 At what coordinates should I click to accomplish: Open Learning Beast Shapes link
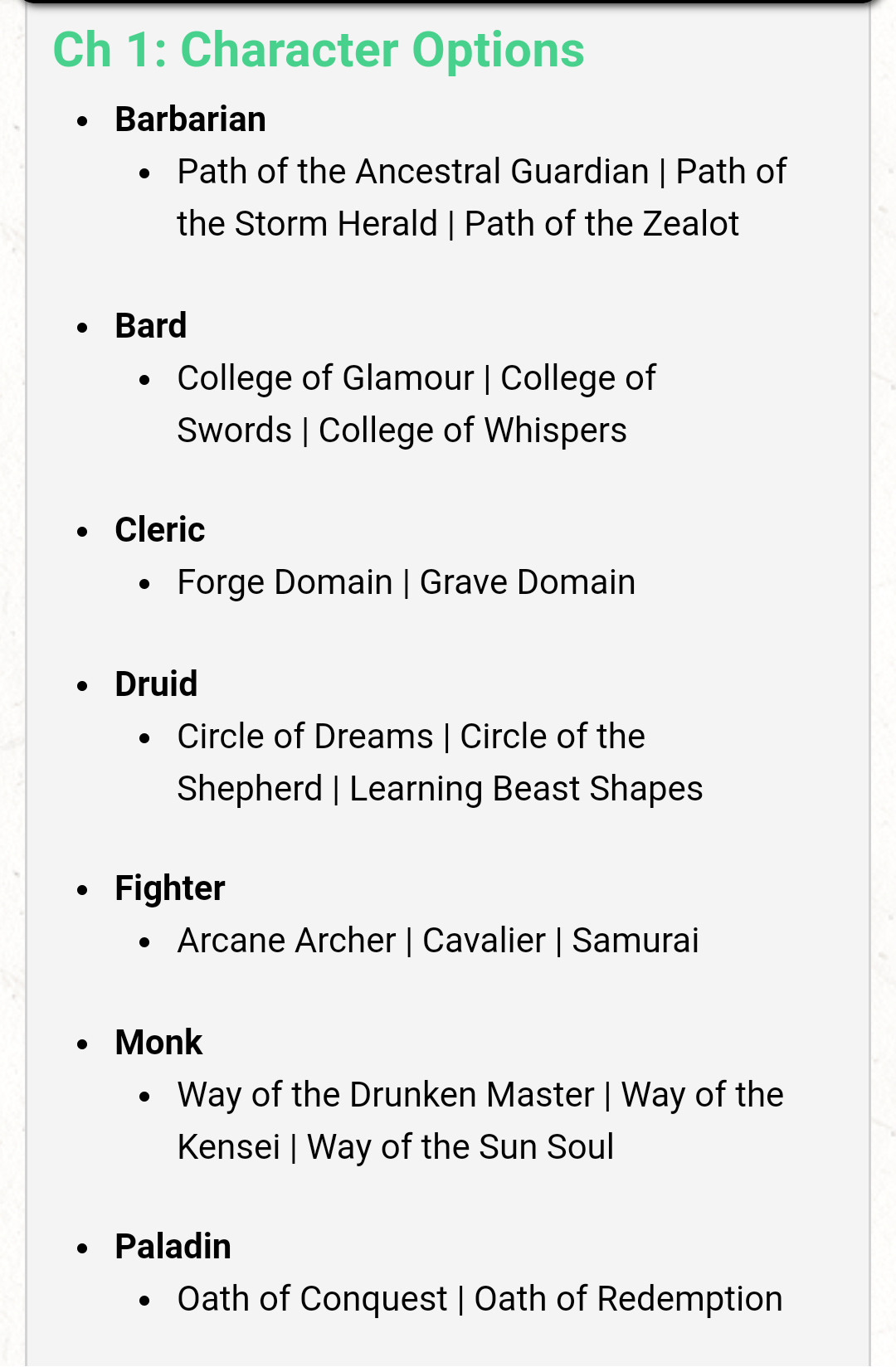pyautogui.click(x=526, y=789)
